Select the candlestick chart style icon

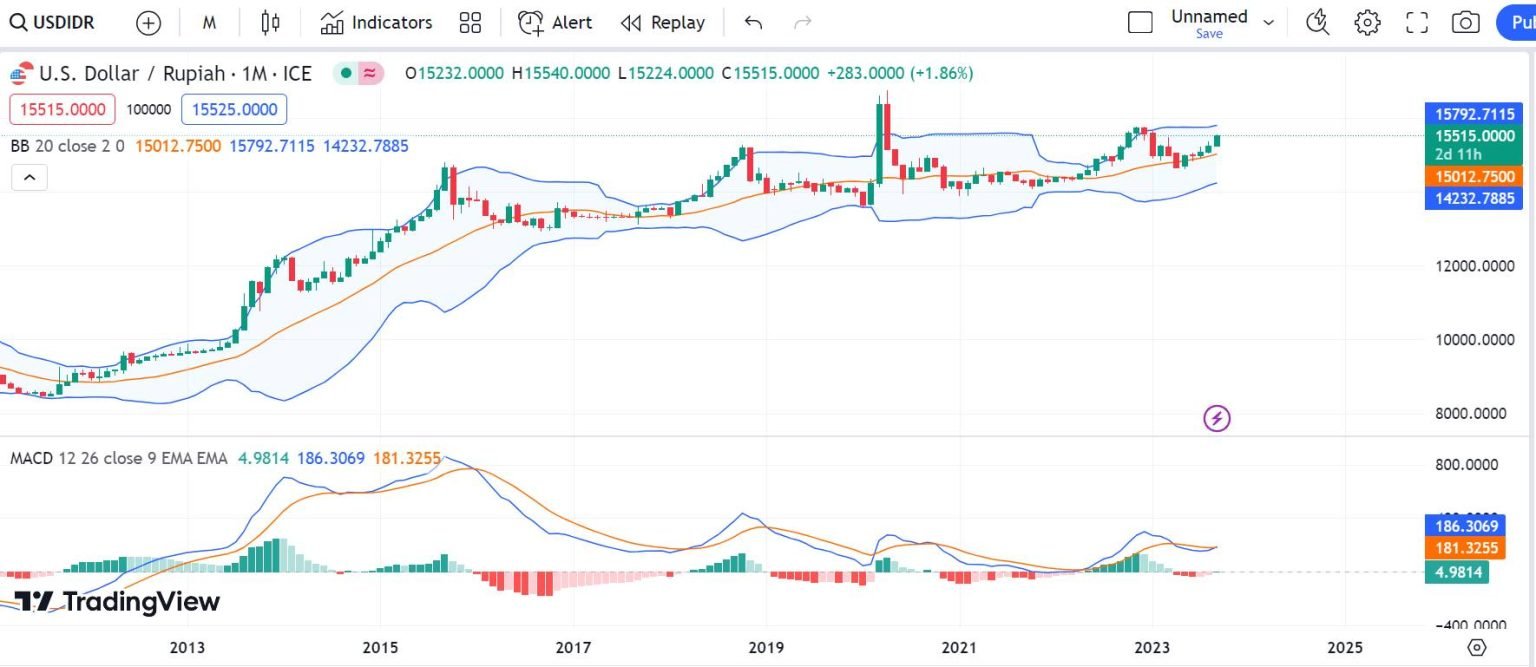[x=269, y=22]
